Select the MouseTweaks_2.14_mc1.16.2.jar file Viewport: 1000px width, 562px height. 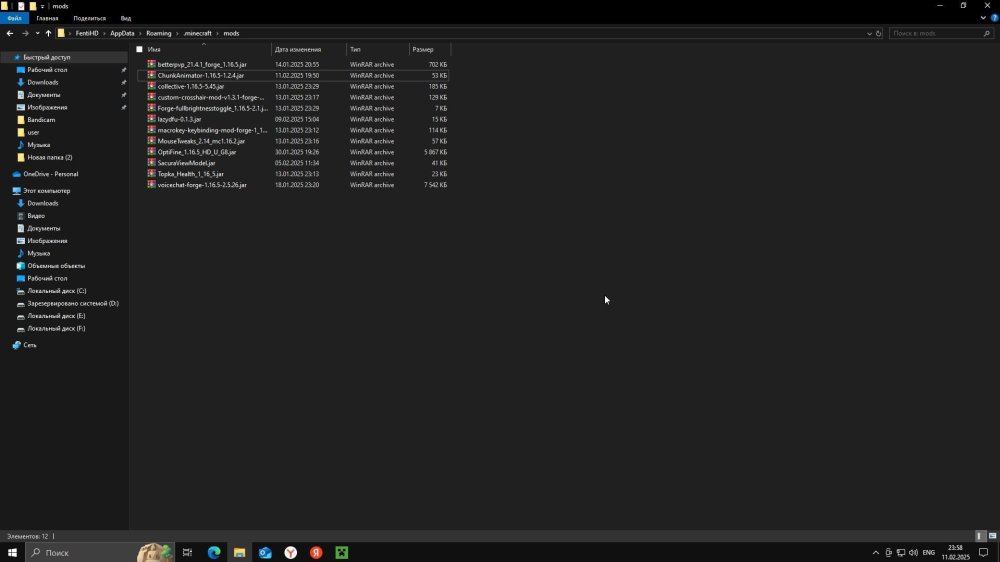[201, 141]
